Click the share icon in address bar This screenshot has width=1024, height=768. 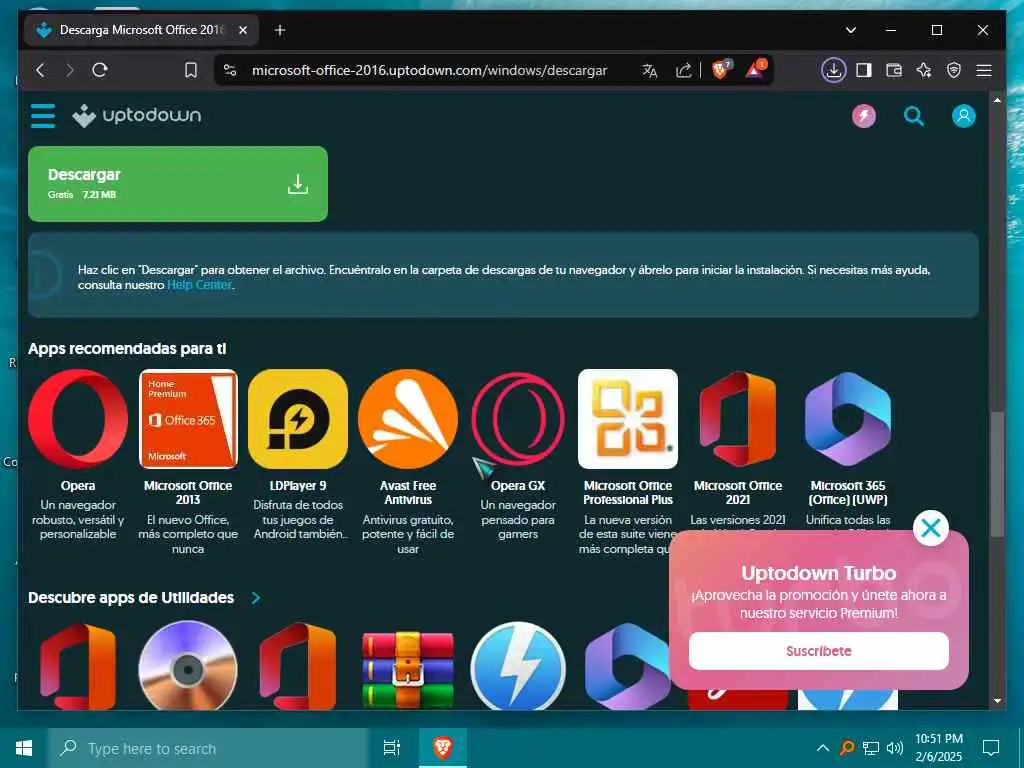(683, 70)
